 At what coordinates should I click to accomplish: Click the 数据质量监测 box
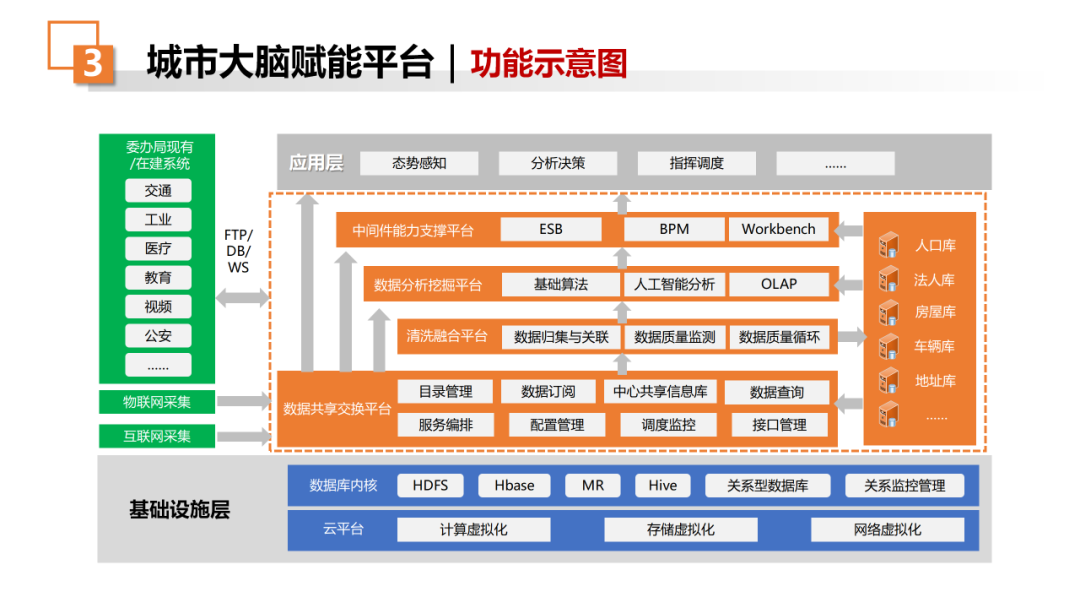674,337
